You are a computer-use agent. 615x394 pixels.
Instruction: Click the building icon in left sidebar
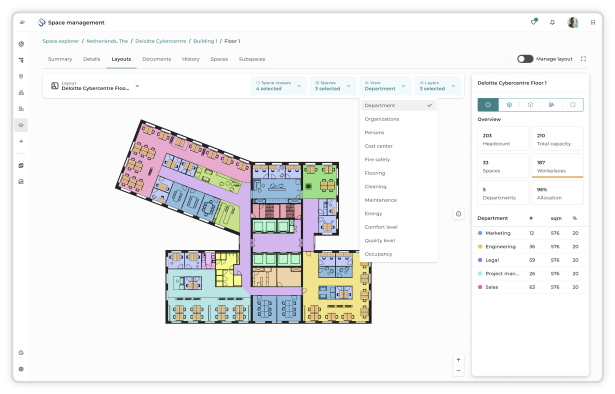(x=21, y=109)
